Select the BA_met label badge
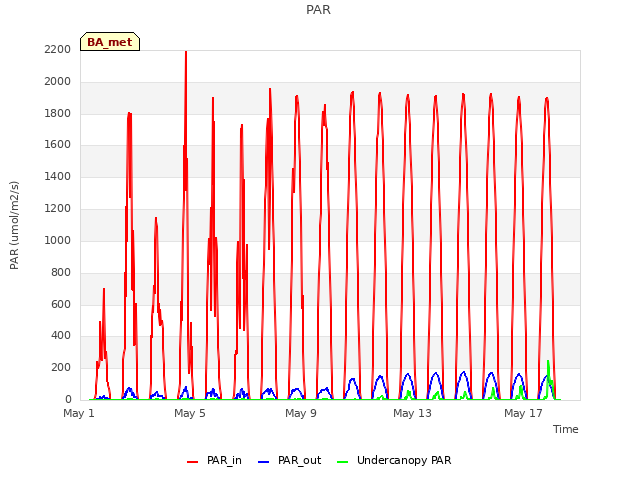Image resolution: width=640 pixels, height=480 pixels. 110,42
